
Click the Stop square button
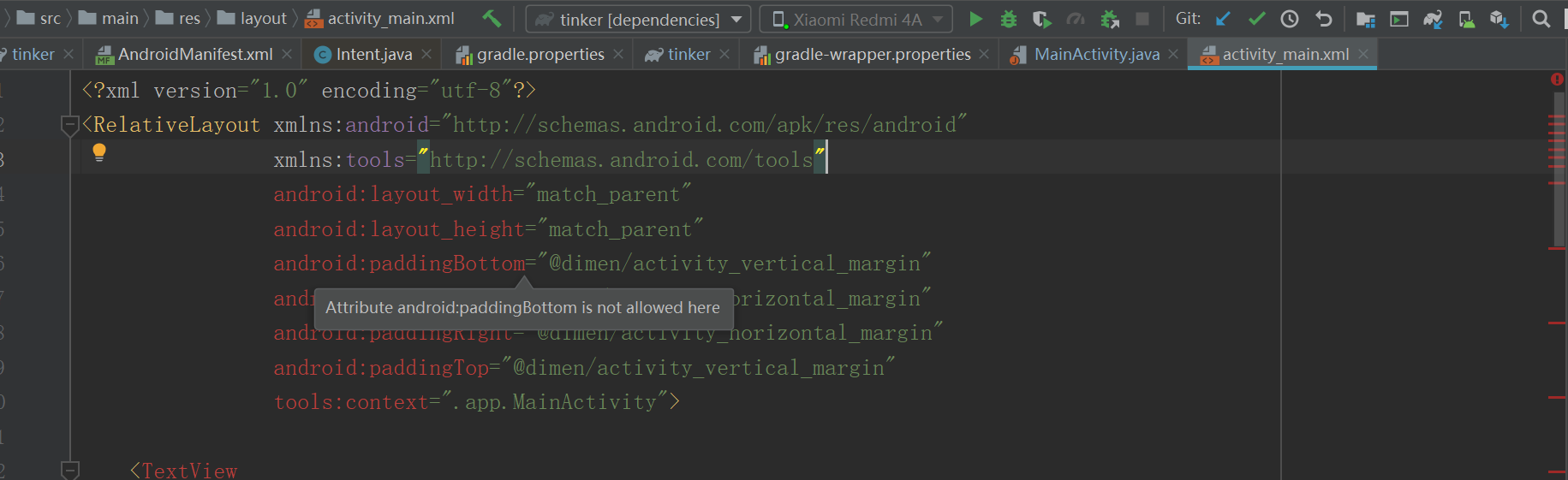coord(1142,19)
